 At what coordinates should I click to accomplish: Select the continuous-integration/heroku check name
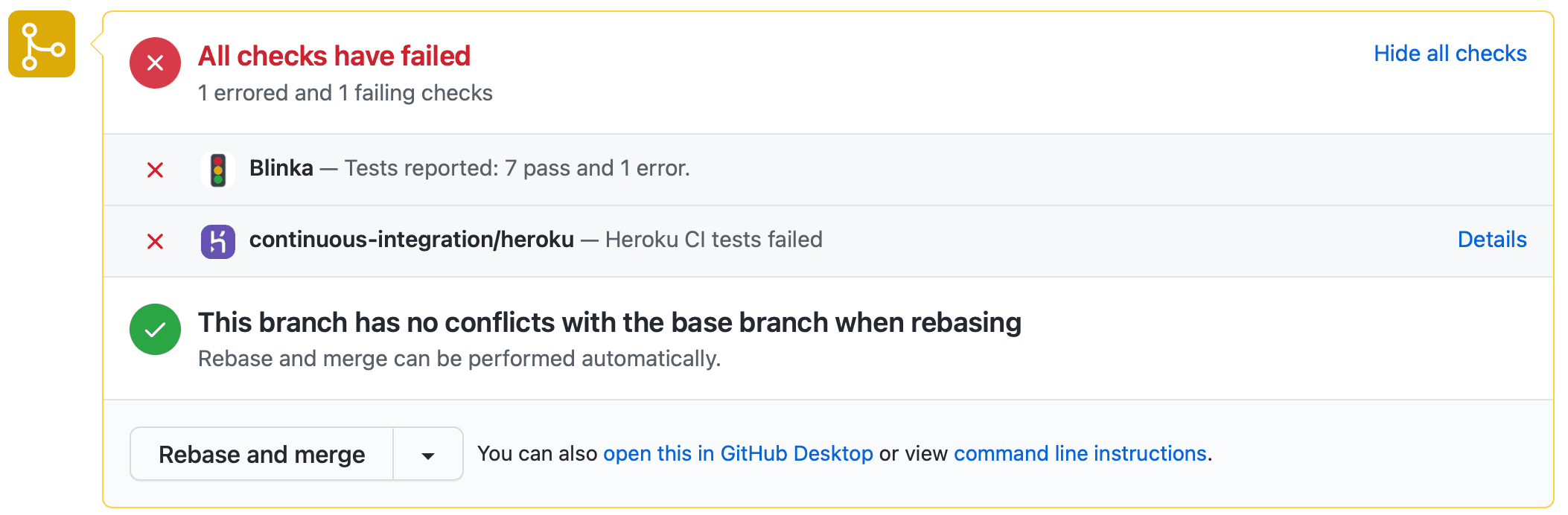[411, 240]
